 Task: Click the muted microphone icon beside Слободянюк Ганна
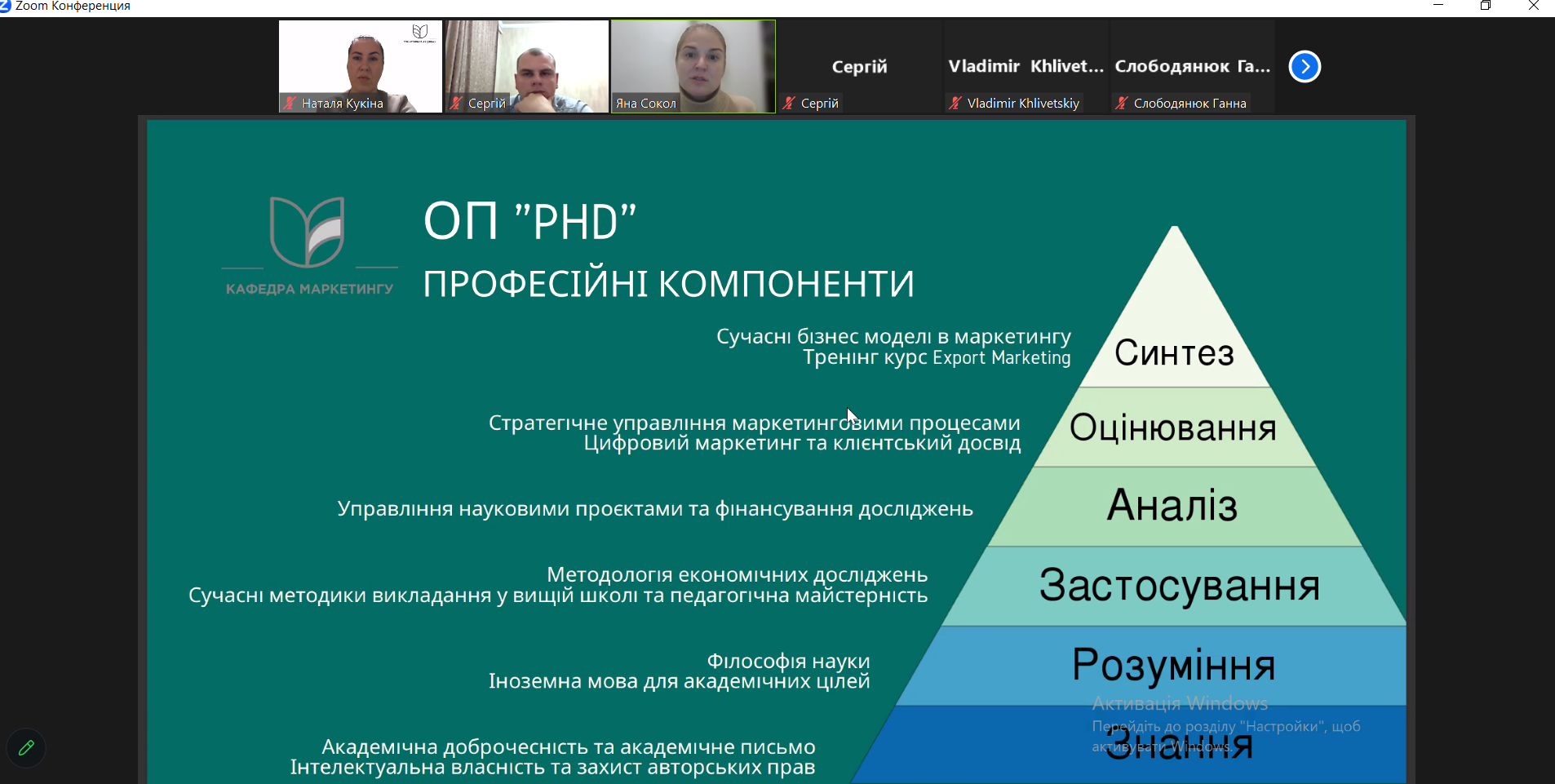pos(1122,103)
